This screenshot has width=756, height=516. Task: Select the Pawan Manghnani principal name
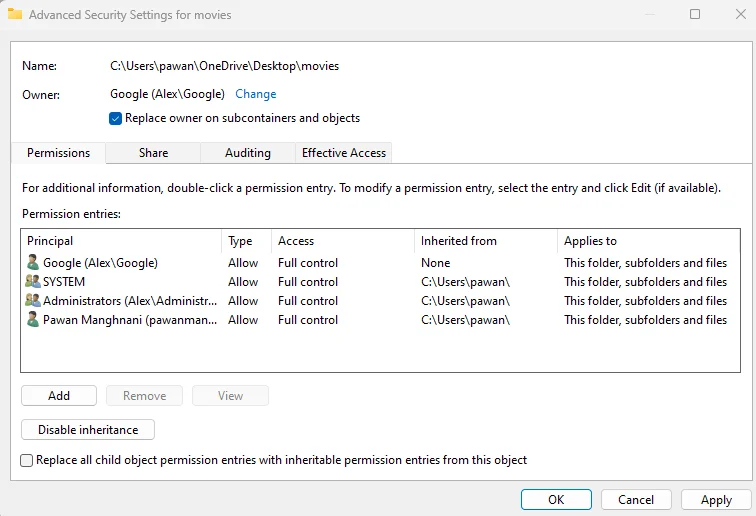(130, 320)
